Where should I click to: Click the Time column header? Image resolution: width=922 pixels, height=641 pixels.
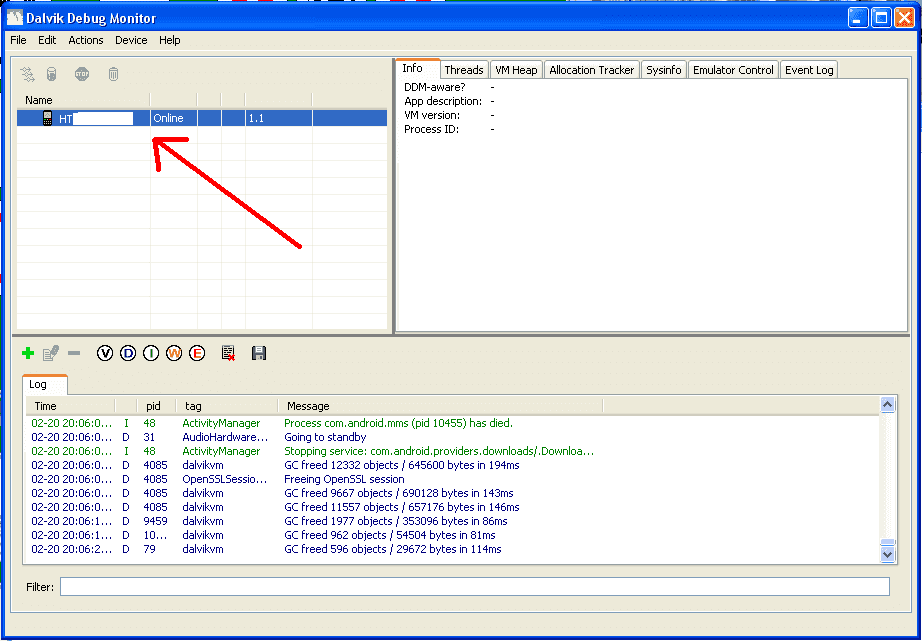coord(70,406)
